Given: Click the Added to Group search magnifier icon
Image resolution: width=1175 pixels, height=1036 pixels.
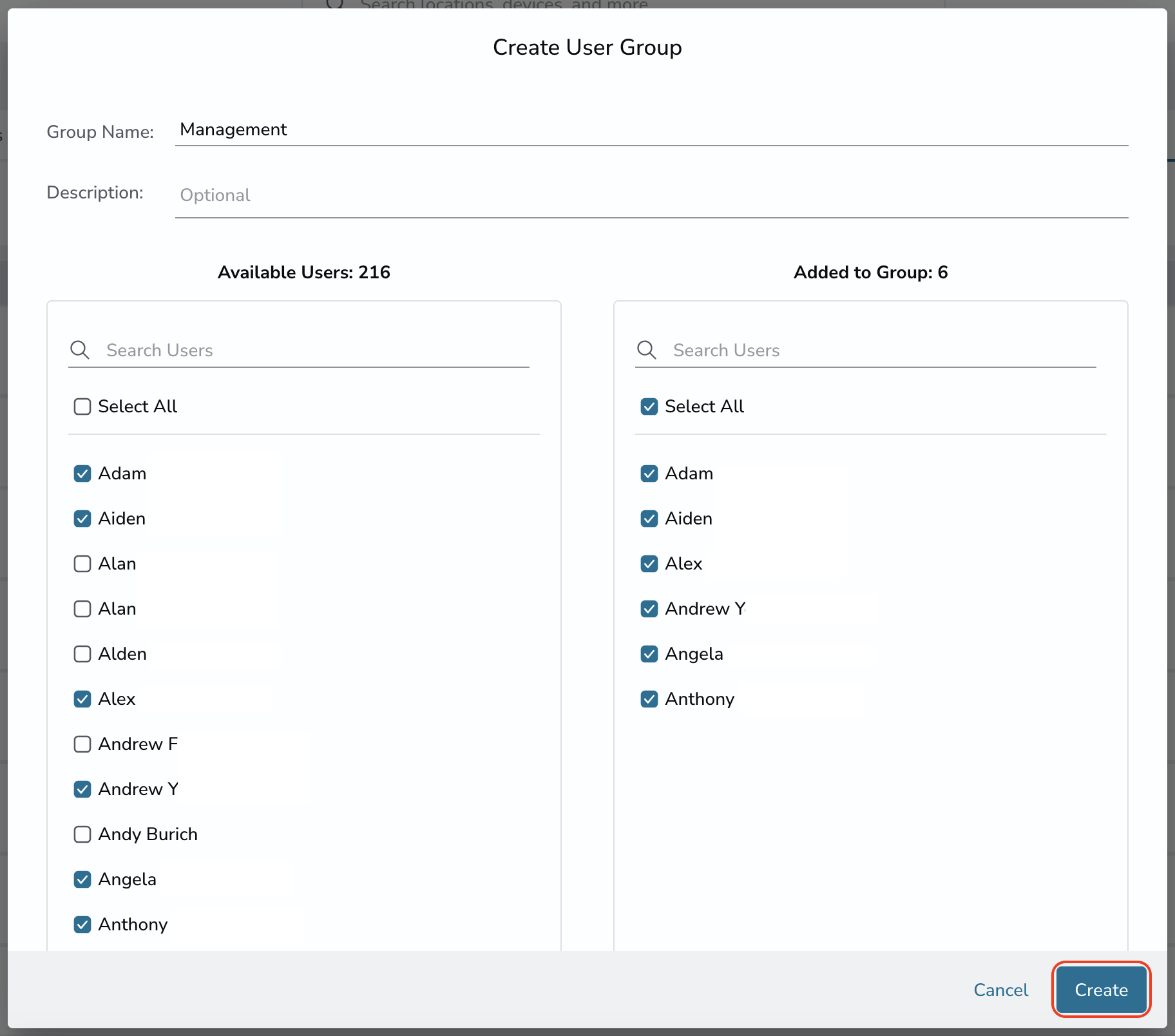Looking at the screenshot, I should [x=647, y=350].
